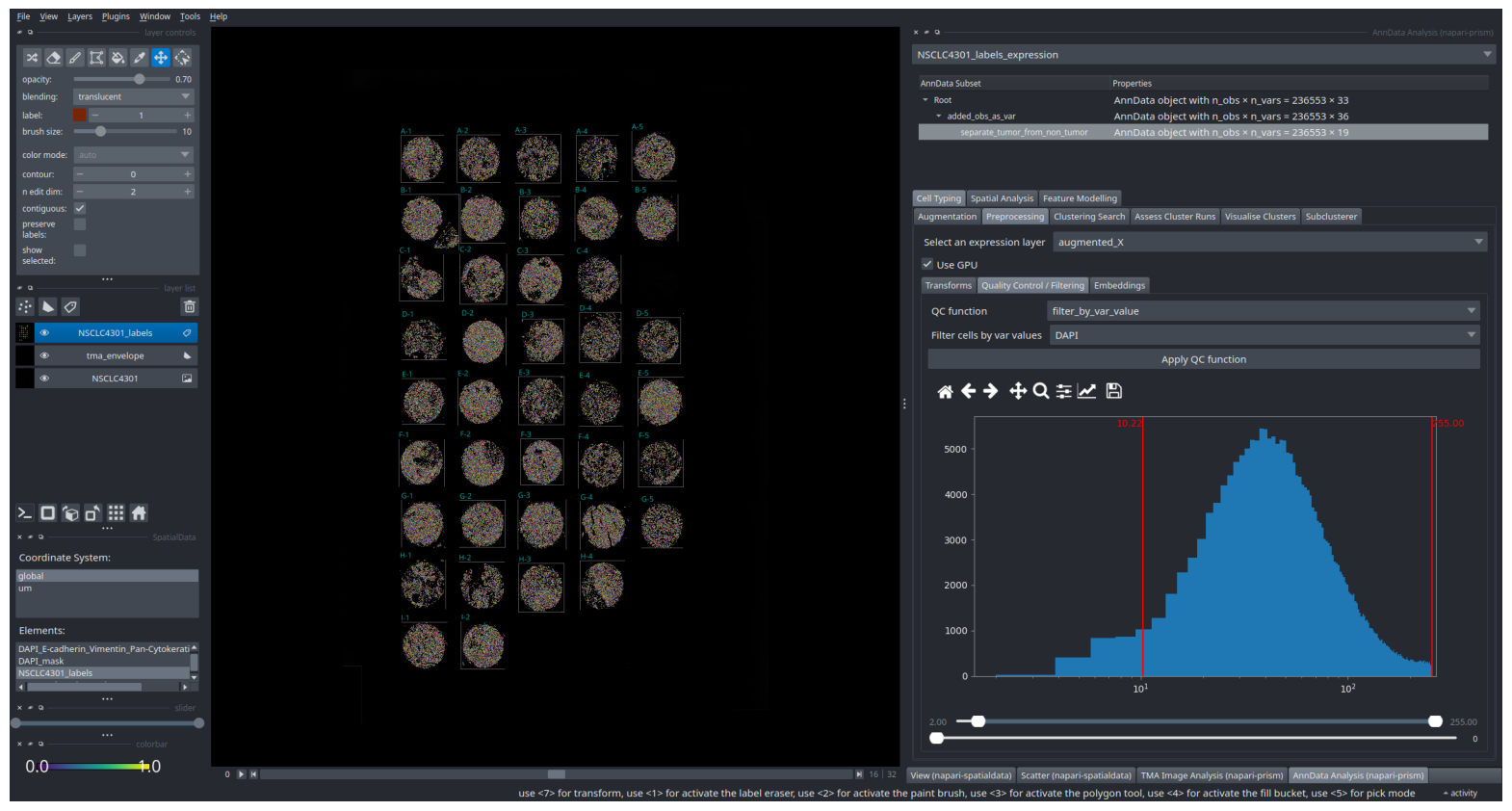Activate the label eraser tool

click(54, 58)
